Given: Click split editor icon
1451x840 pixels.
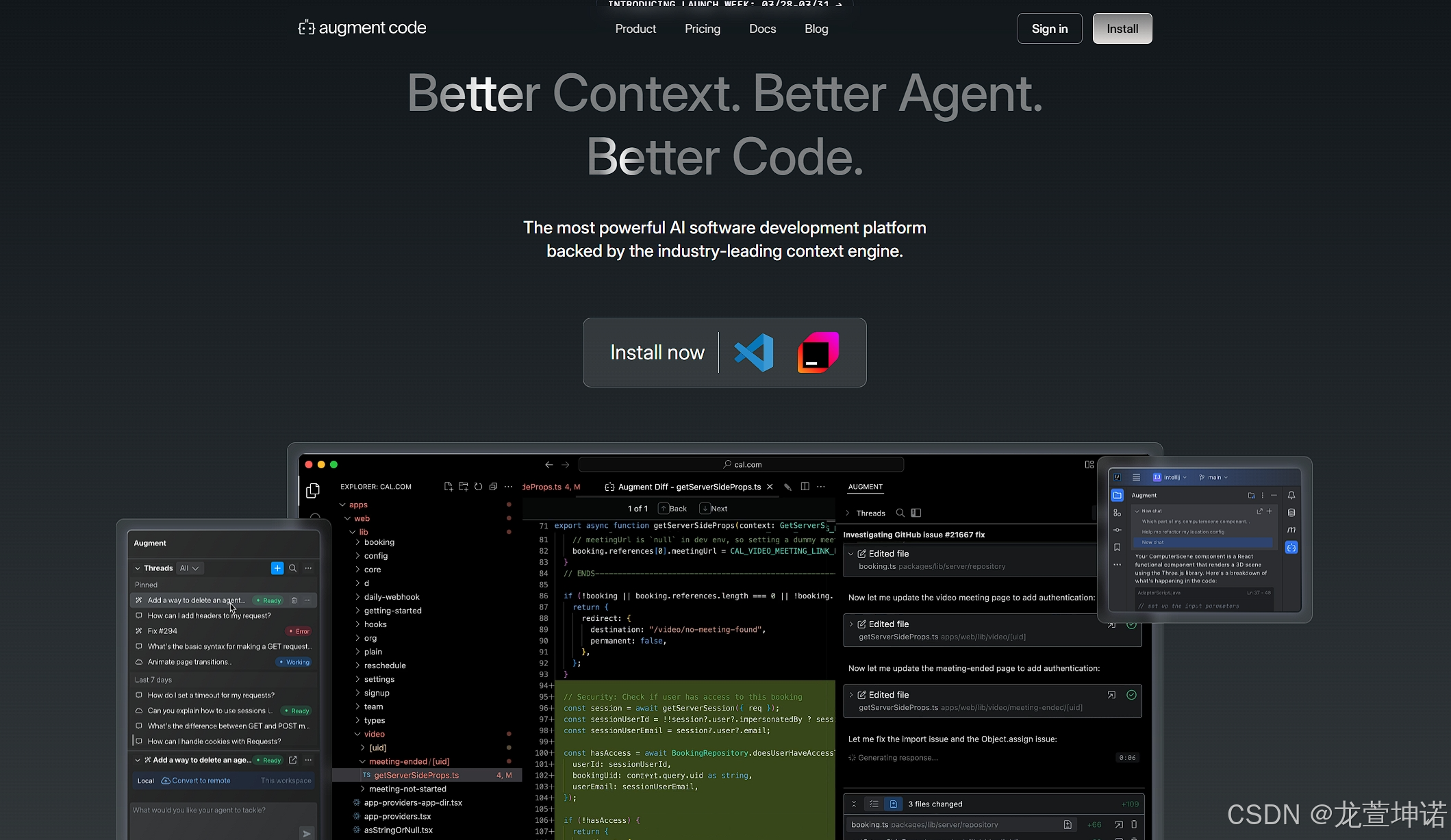Looking at the screenshot, I should (805, 487).
